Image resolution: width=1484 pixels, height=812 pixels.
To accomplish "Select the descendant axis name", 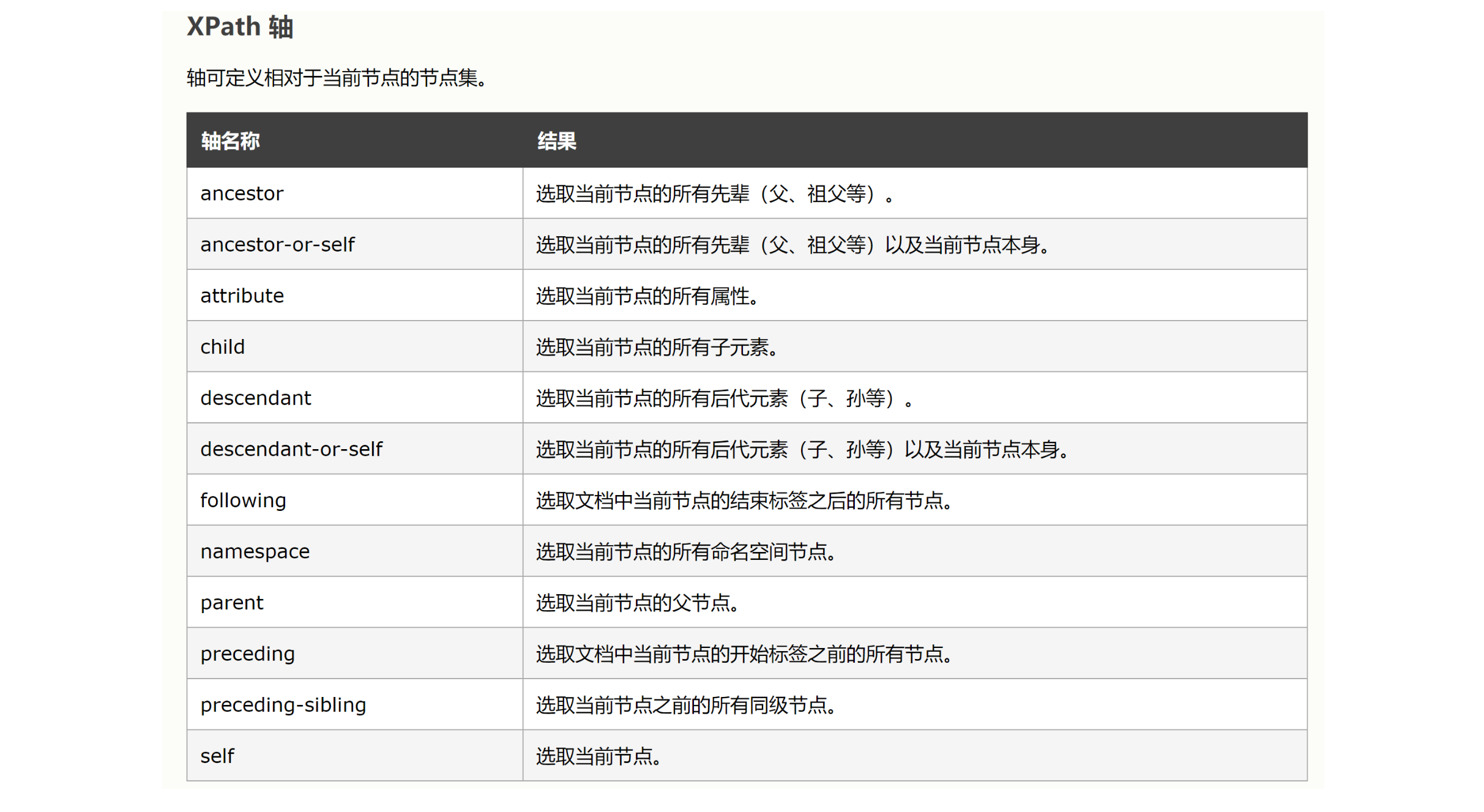I will (x=256, y=398).
